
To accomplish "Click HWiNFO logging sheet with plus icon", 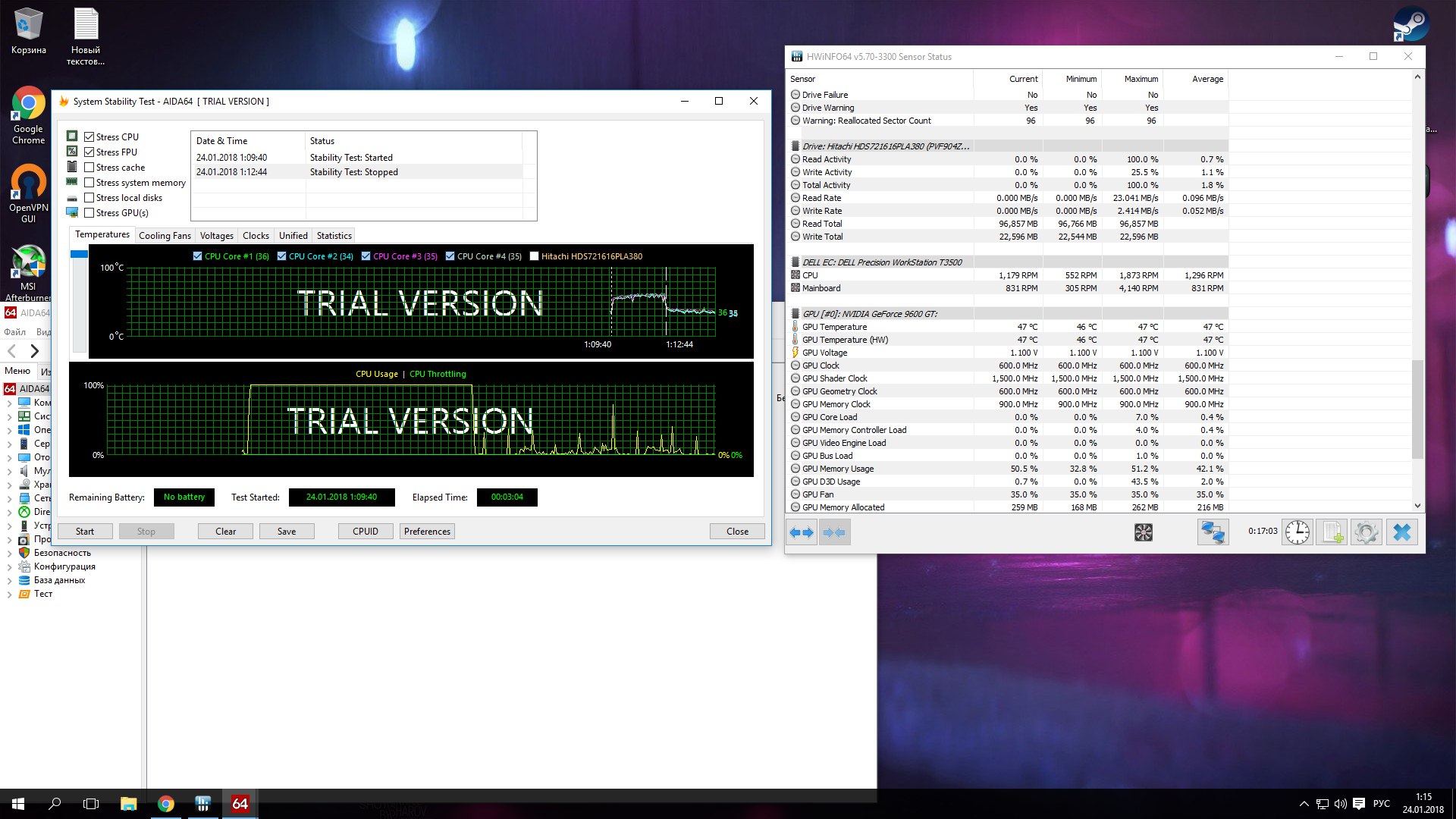I will [x=1332, y=532].
